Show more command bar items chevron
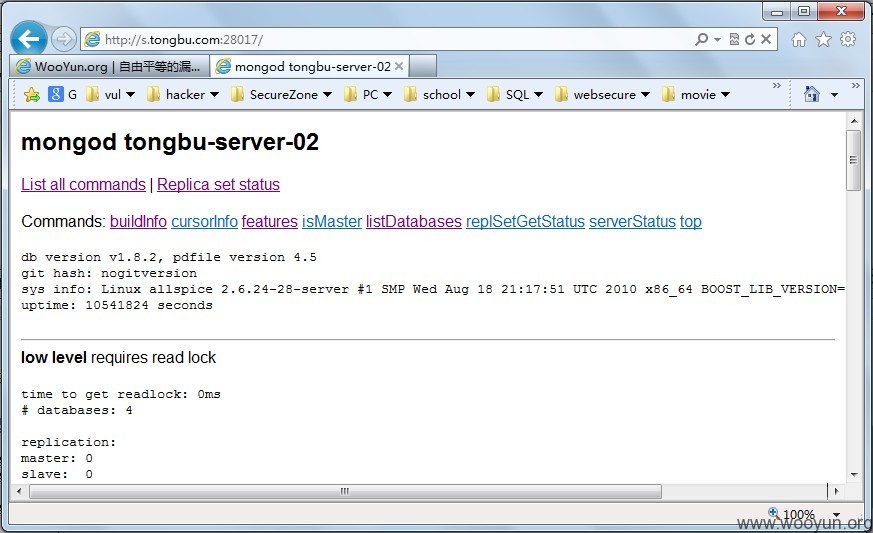Viewport: 873px width, 533px height. 856,85
